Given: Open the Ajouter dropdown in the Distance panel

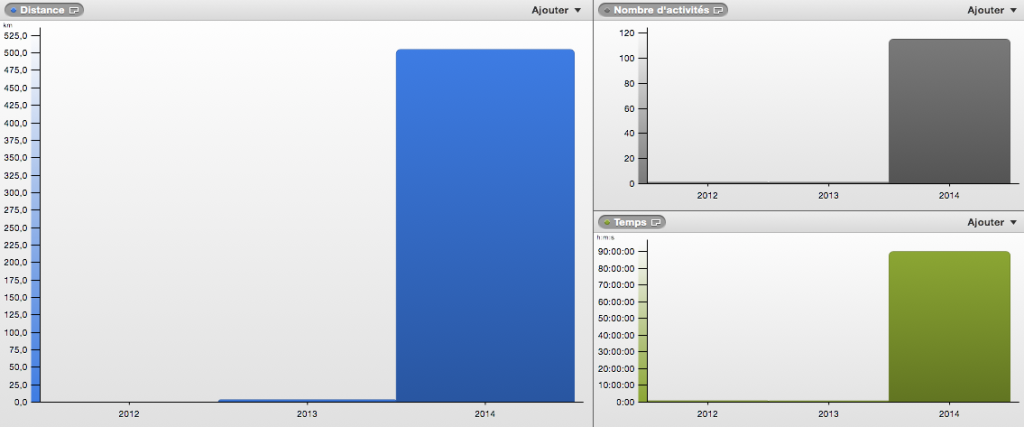Looking at the screenshot, I should click(x=556, y=10).
